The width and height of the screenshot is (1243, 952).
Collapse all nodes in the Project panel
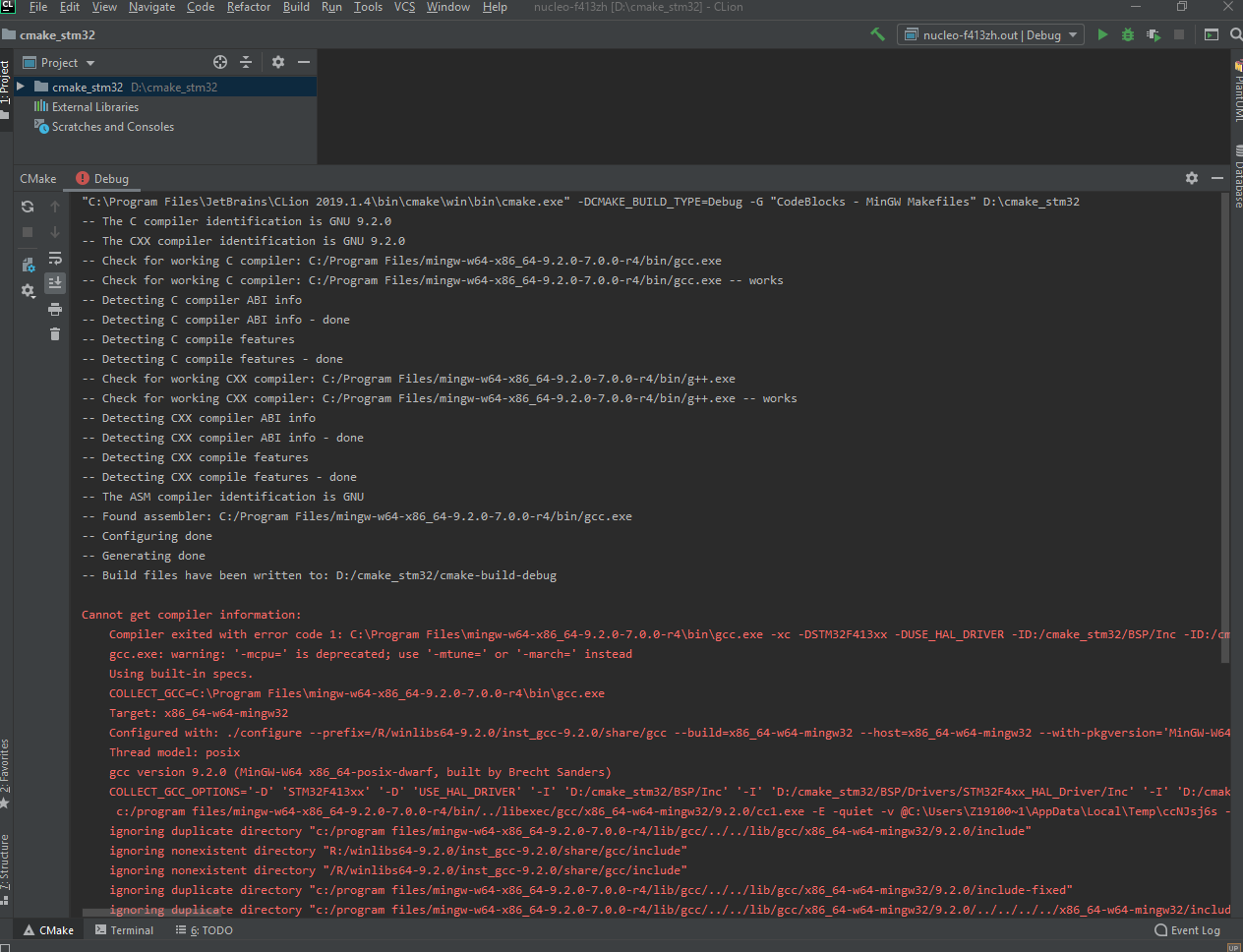tap(246, 62)
